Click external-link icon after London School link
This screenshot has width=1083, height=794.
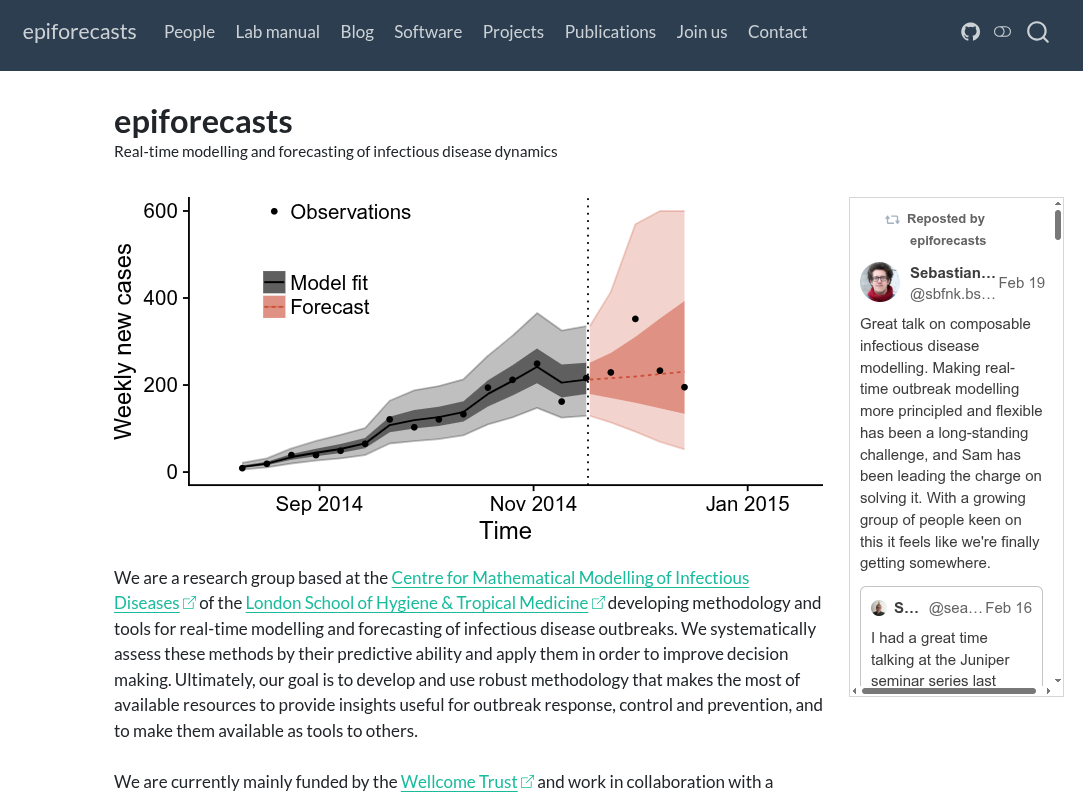tap(598, 603)
